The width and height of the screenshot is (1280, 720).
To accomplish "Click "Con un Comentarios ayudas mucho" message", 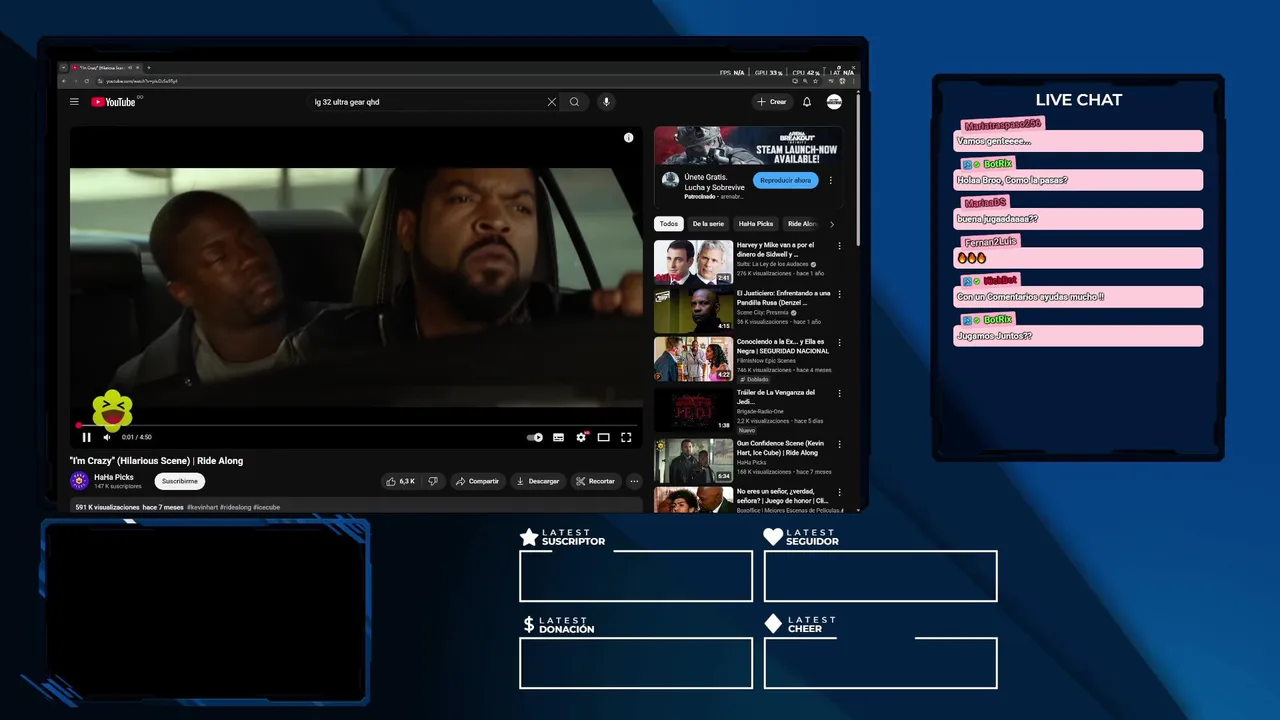I will [x=1078, y=297].
